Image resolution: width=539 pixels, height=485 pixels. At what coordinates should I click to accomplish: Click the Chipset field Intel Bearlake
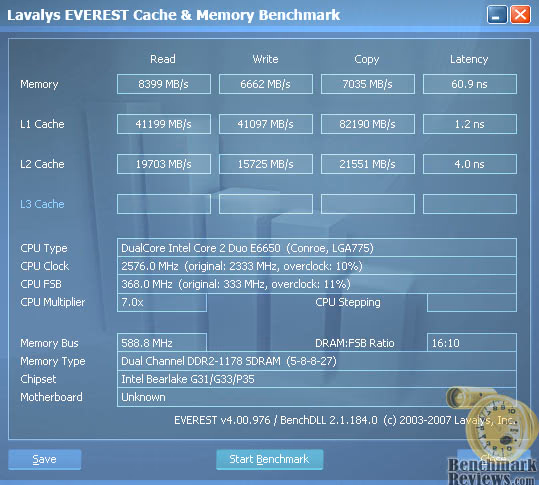317,379
